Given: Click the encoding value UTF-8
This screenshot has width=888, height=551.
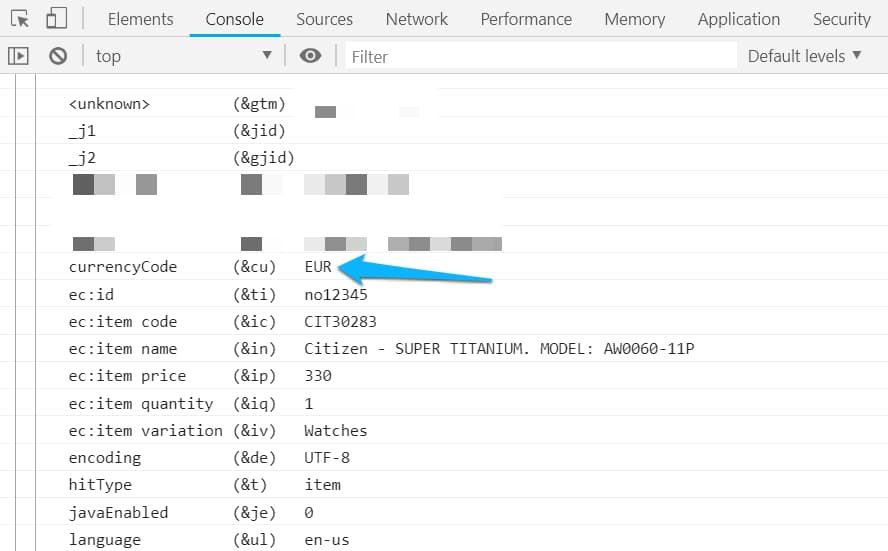Looking at the screenshot, I should tap(327, 458).
